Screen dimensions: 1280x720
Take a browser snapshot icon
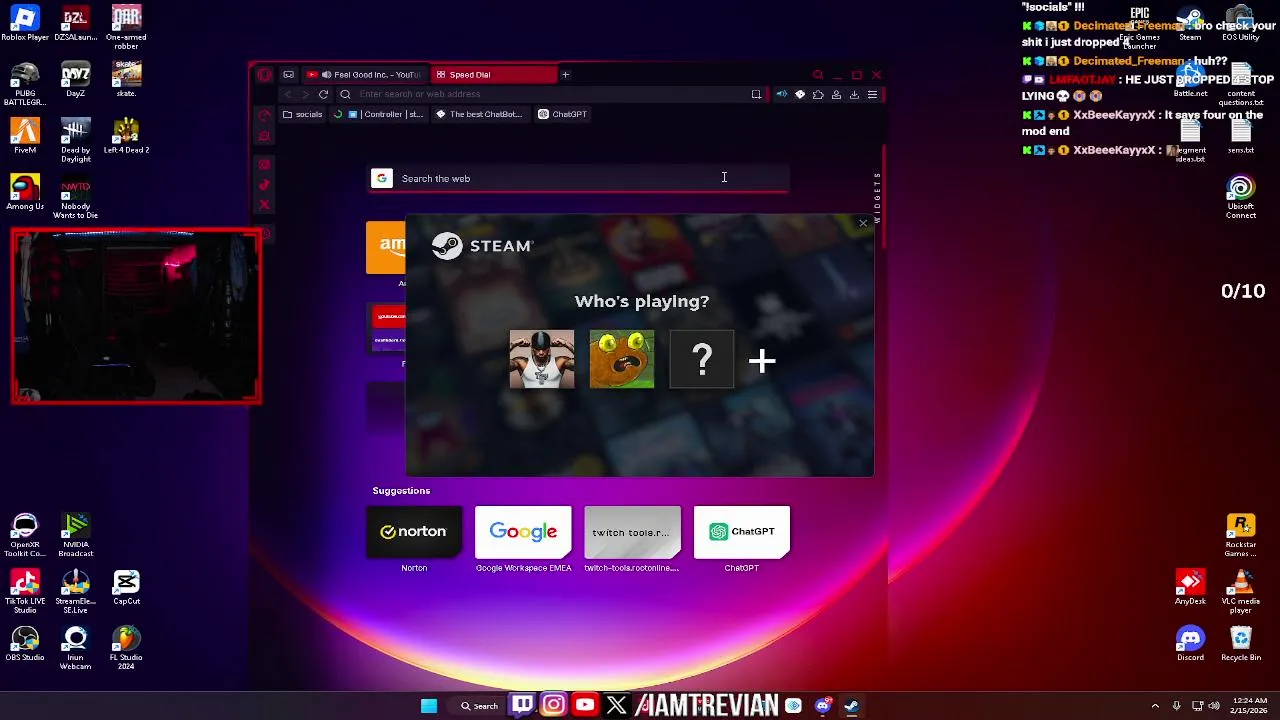click(756, 94)
